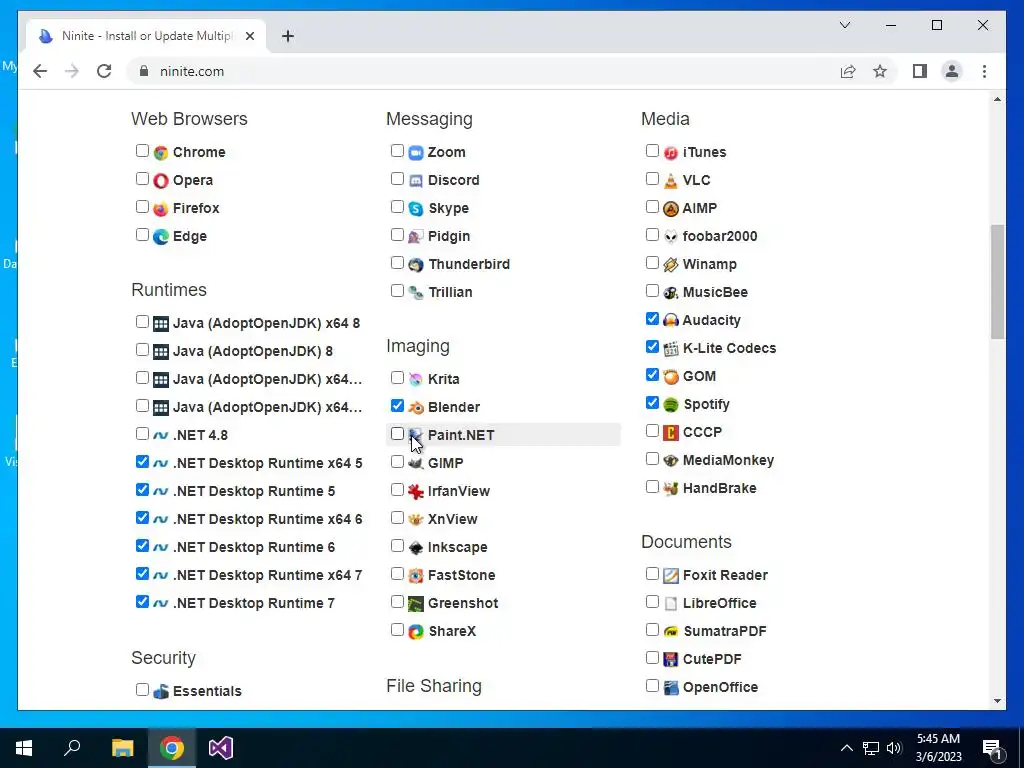
Task: Click the Zoom app icon
Action: coord(416,153)
